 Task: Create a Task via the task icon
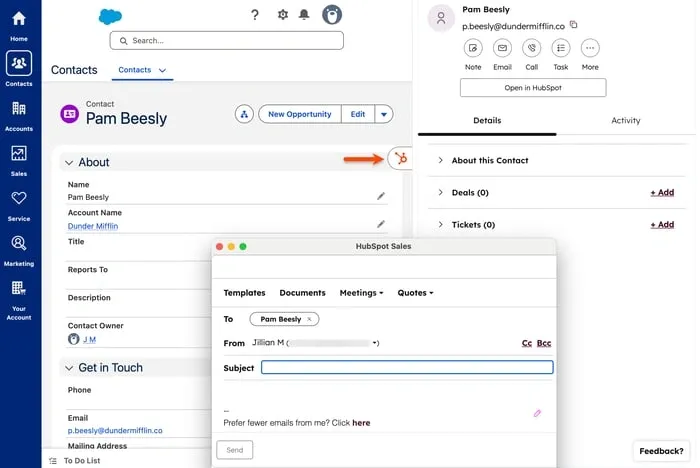[x=560, y=48]
